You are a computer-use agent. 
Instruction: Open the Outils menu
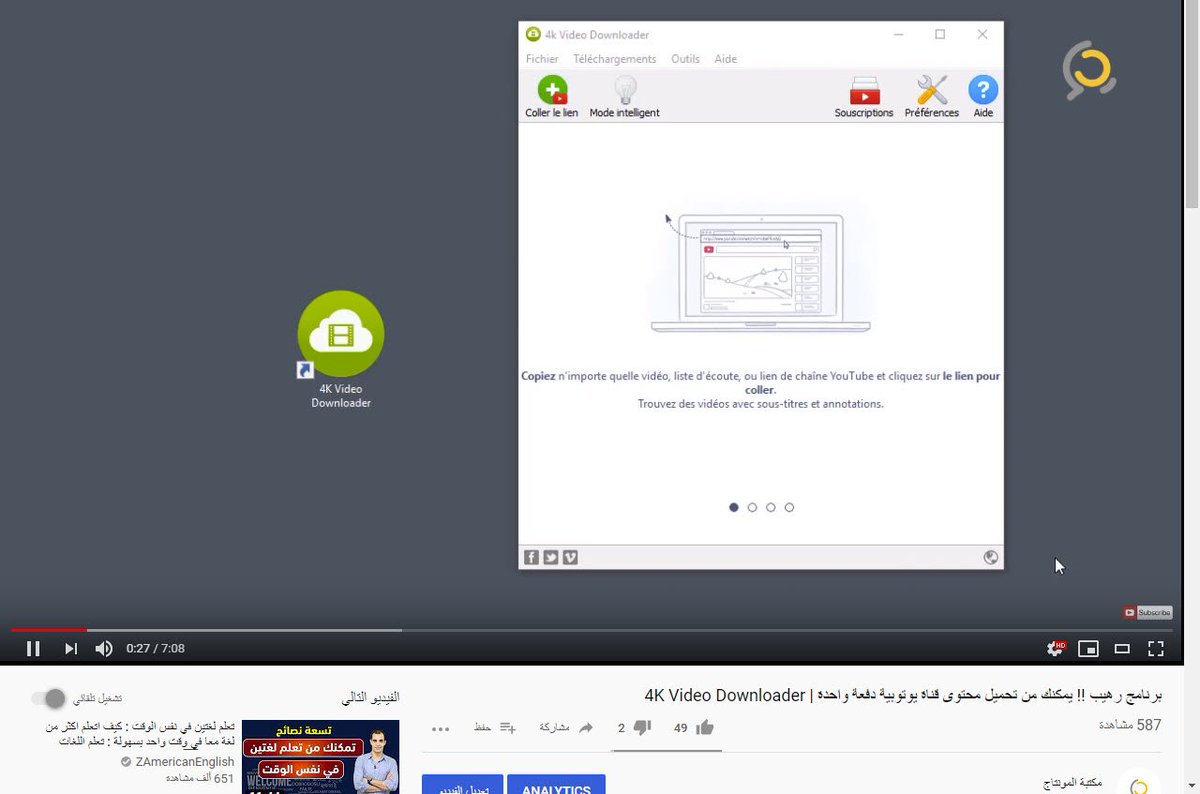click(x=685, y=59)
